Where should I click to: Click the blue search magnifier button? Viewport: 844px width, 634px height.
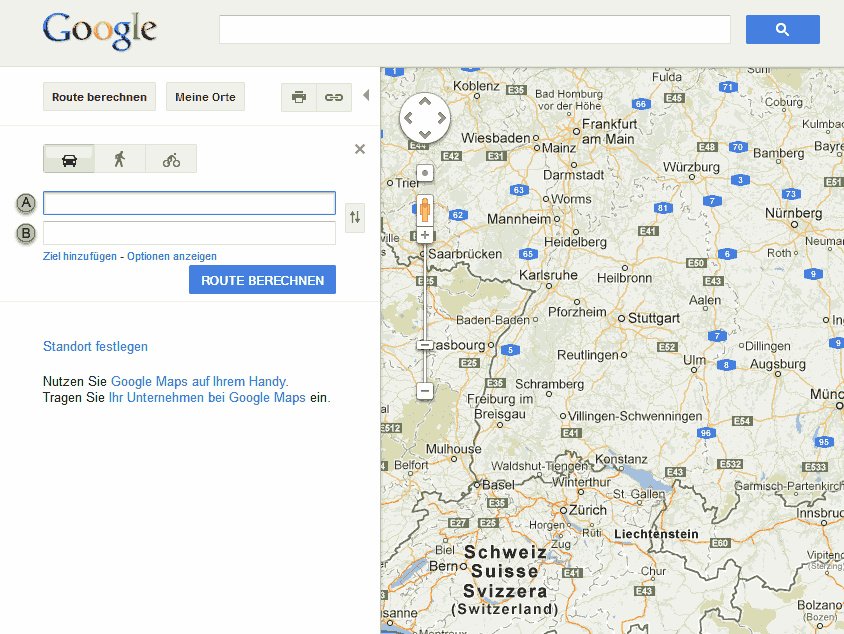782,30
